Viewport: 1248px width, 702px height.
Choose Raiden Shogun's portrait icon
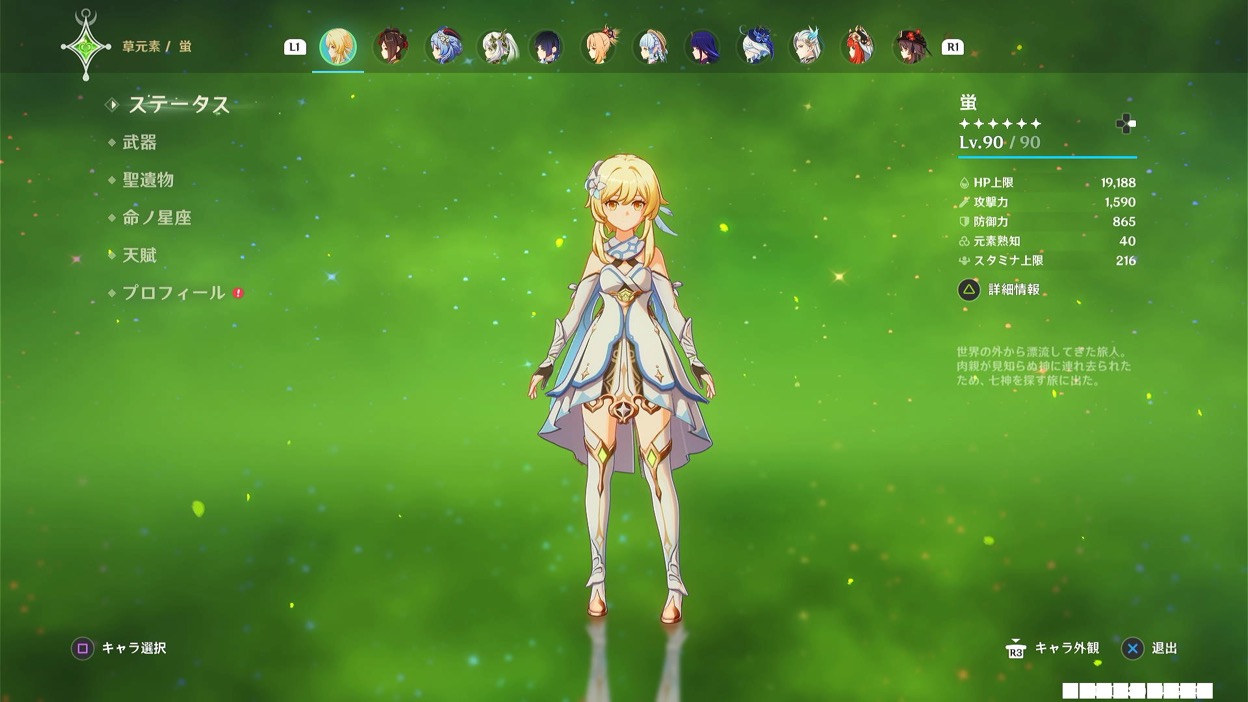pos(702,47)
